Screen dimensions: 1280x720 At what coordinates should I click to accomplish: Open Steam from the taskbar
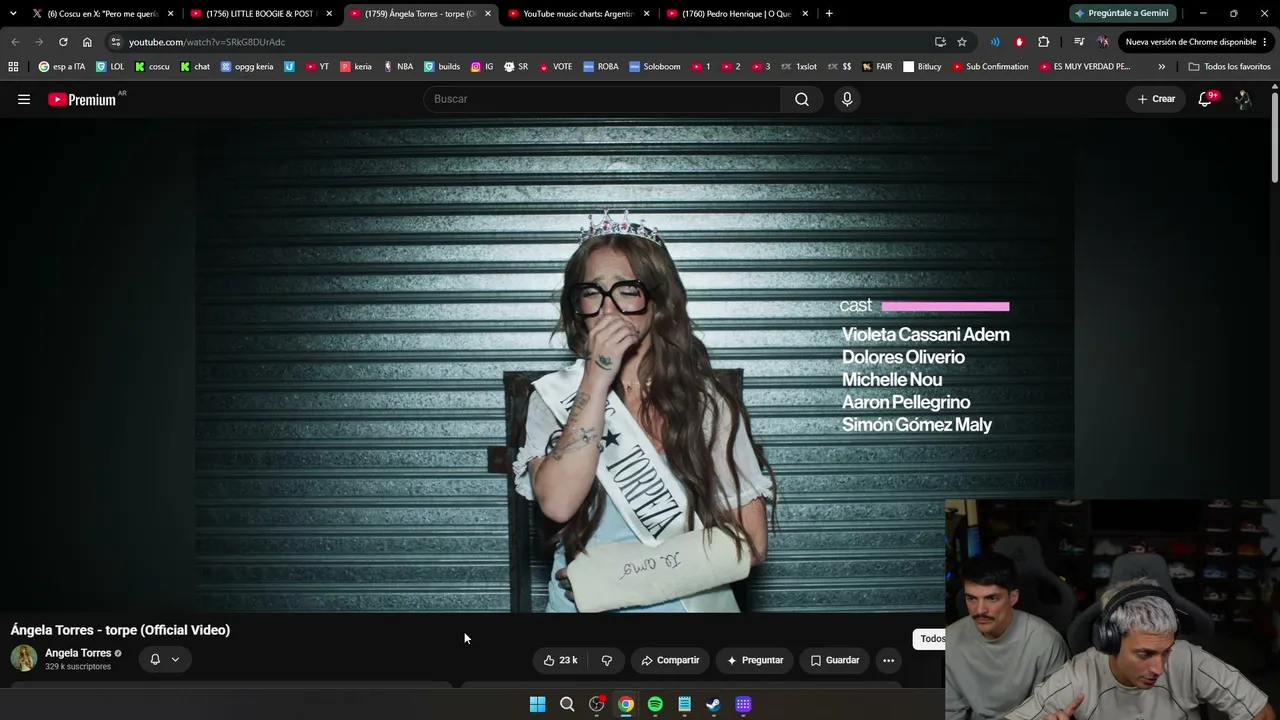coord(713,704)
